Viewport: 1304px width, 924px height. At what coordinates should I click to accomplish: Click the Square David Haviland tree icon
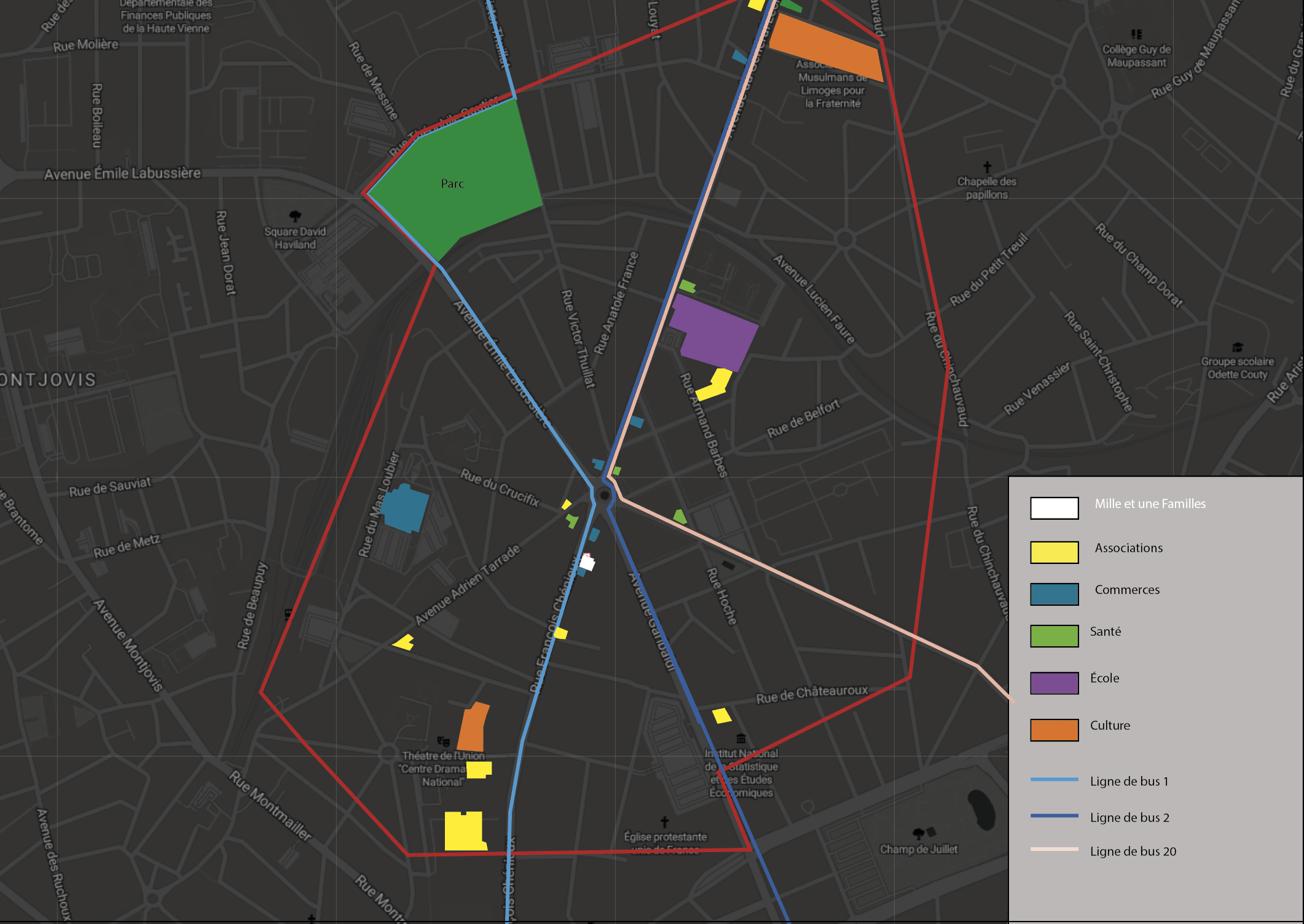(x=295, y=216)
